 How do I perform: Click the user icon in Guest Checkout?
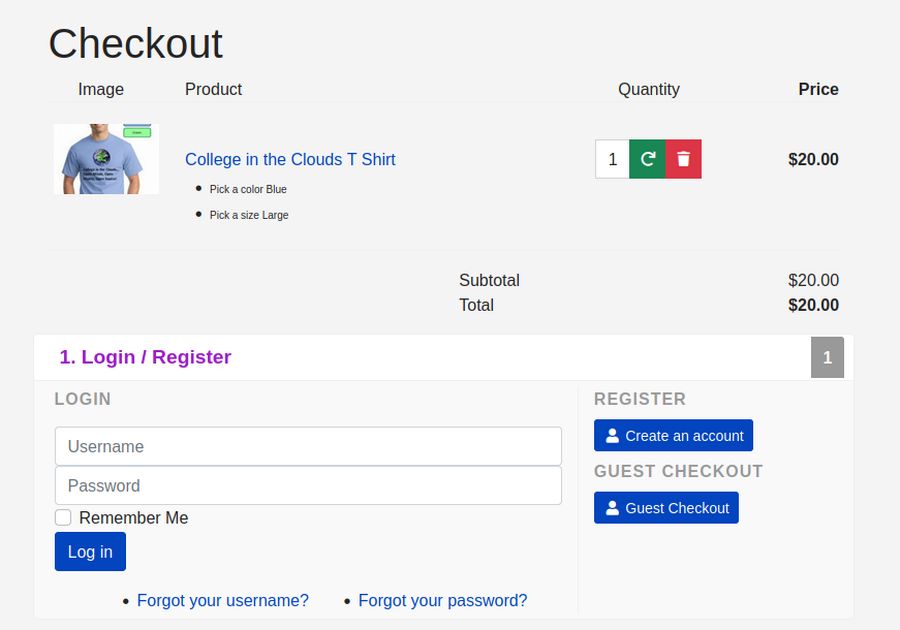pyautogui.click(x=613, y=508)
